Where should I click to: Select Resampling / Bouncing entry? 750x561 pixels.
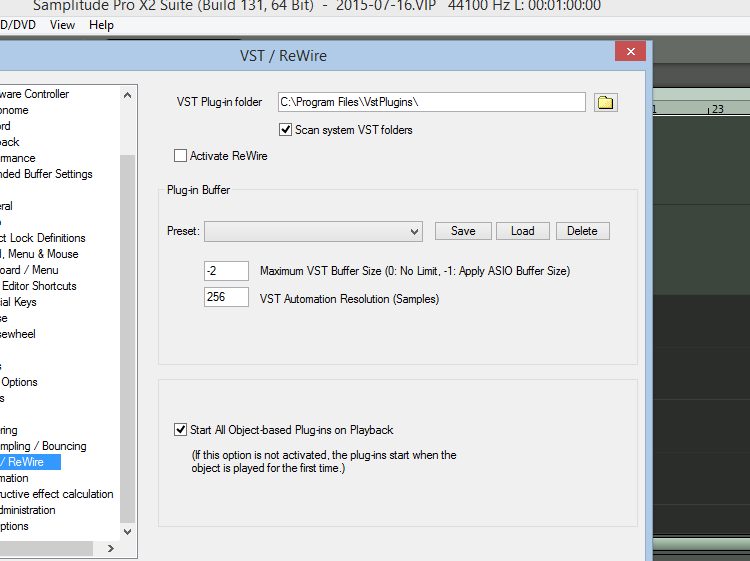[43, 446]
